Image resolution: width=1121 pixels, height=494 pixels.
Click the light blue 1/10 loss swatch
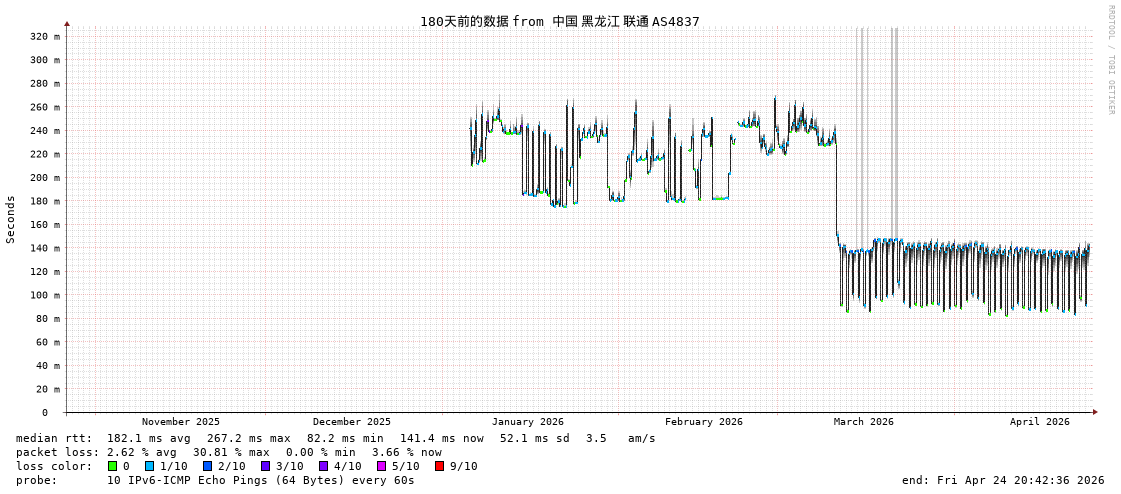[149, 466]
